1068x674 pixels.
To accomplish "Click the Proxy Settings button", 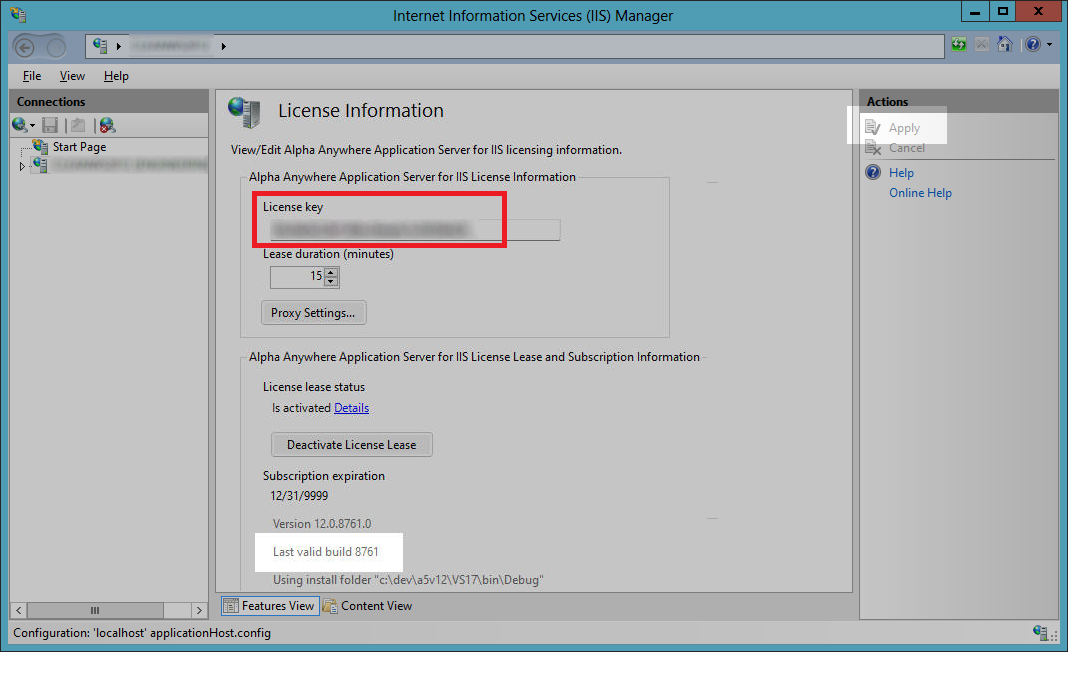I will click(313, 313).
